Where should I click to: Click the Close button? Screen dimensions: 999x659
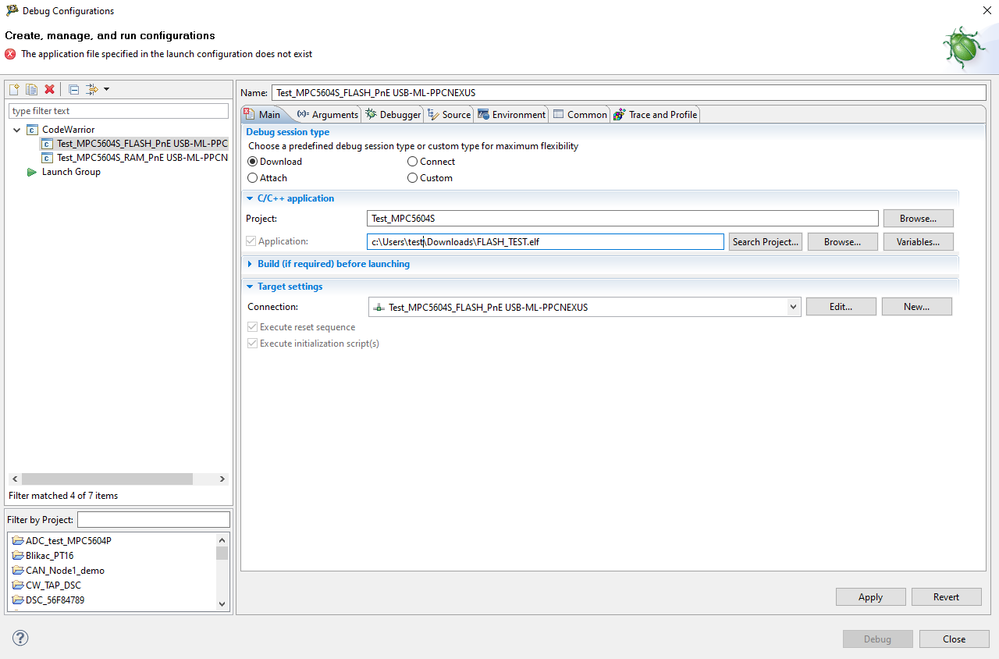click(x=954, y=639)
